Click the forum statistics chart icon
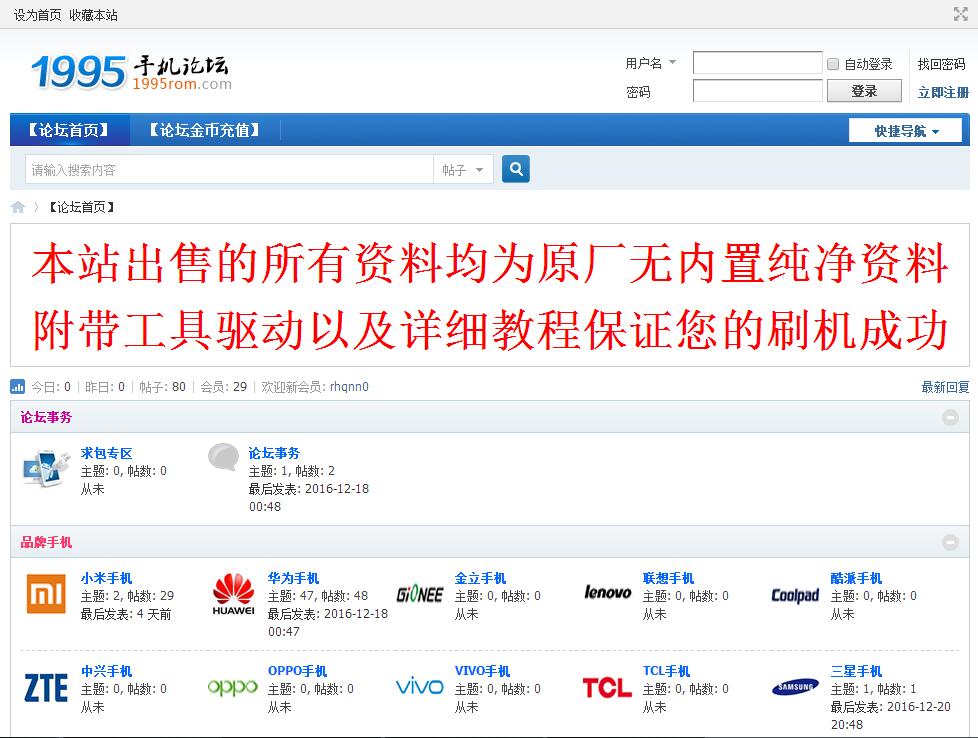978x738 pixels. (x=17, y=387)
